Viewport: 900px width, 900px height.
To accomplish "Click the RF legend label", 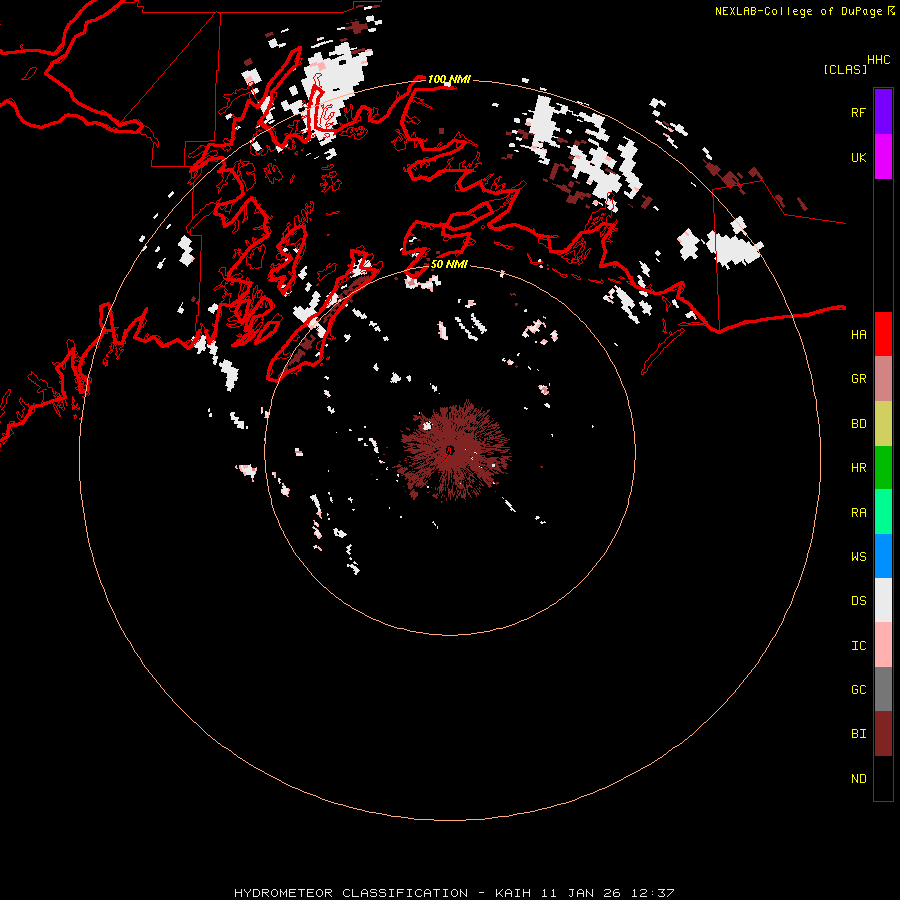I will [858, 112].
